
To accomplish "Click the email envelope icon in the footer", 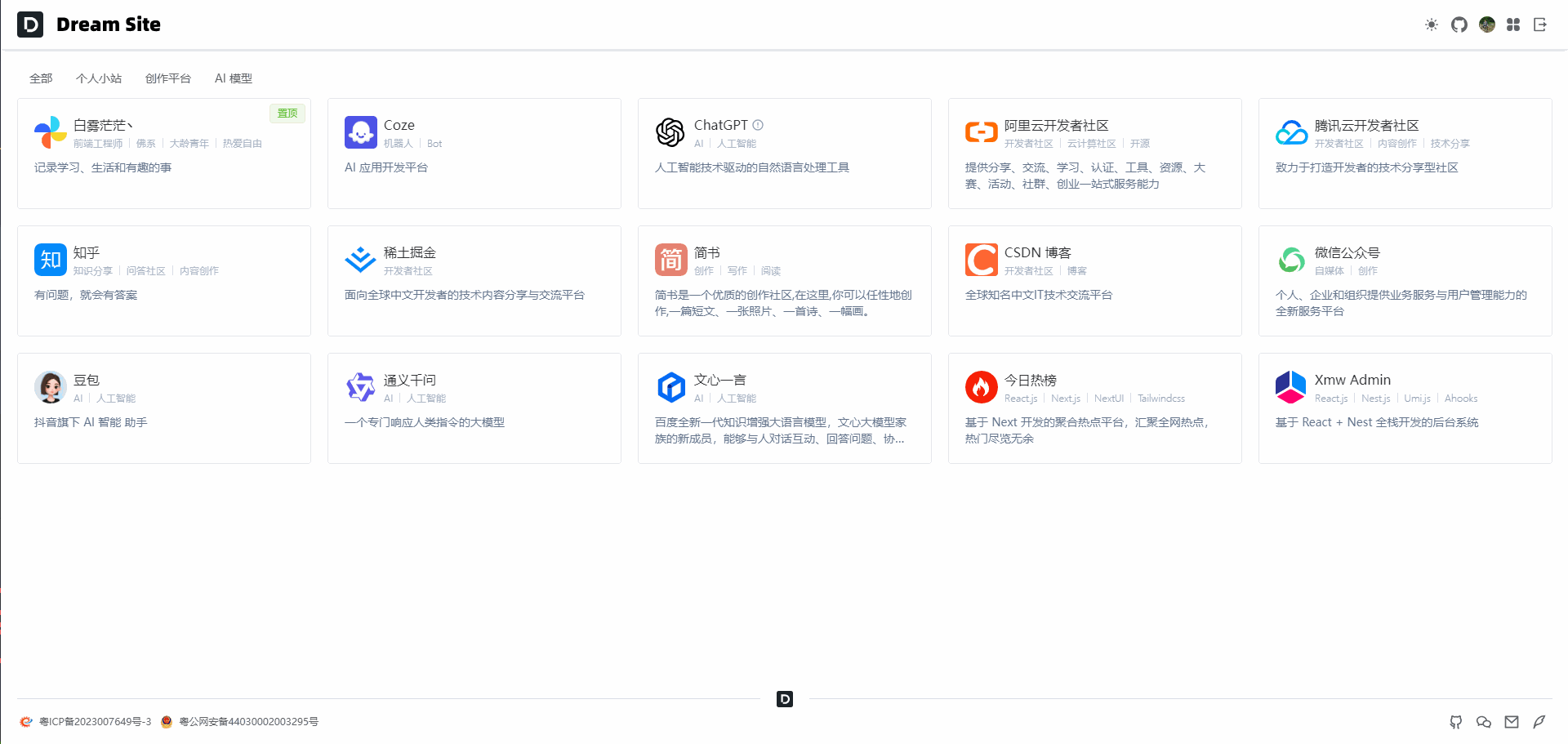I will pyautogui.click(x=1512, y=722).
